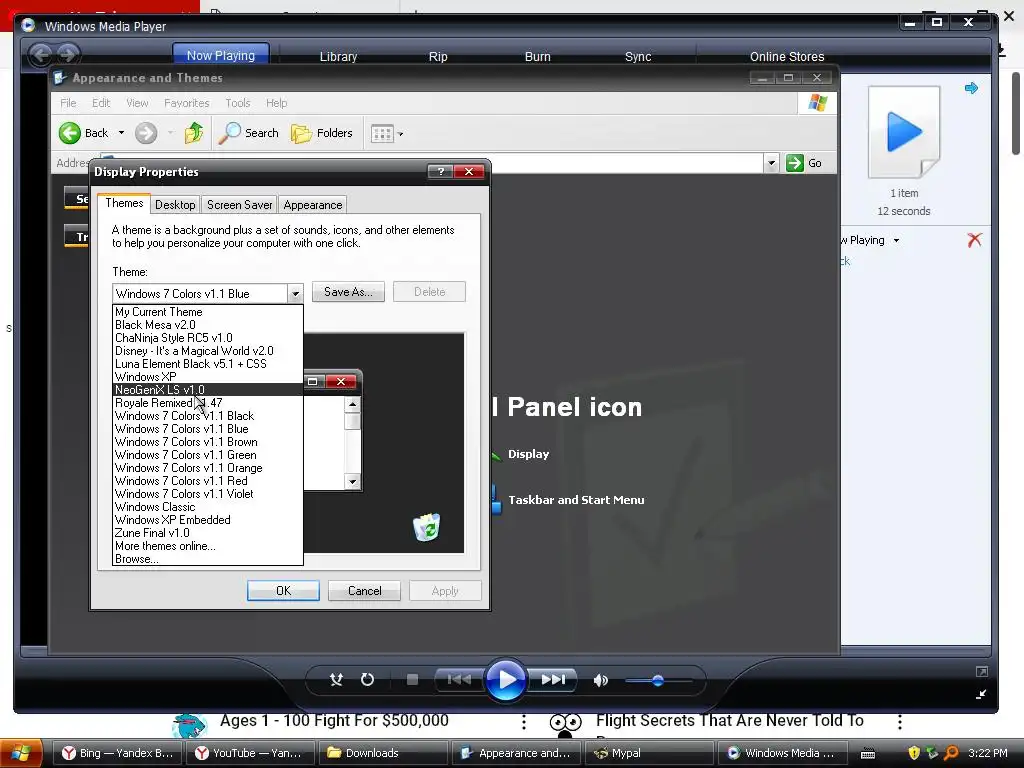
Task: Click the Theme combo box dropdown arrow
Action: 295,294
